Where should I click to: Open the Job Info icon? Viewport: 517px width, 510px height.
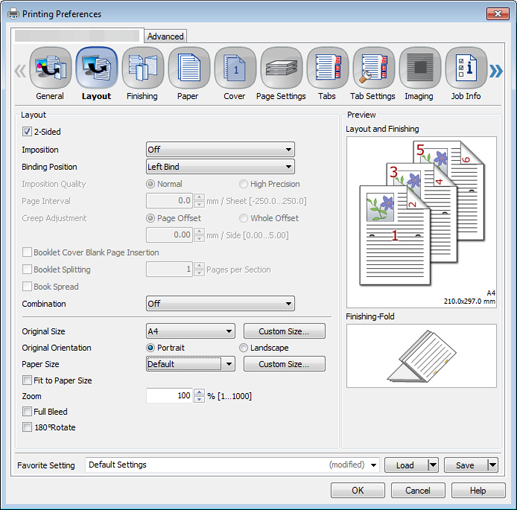(x=466, y=68)
